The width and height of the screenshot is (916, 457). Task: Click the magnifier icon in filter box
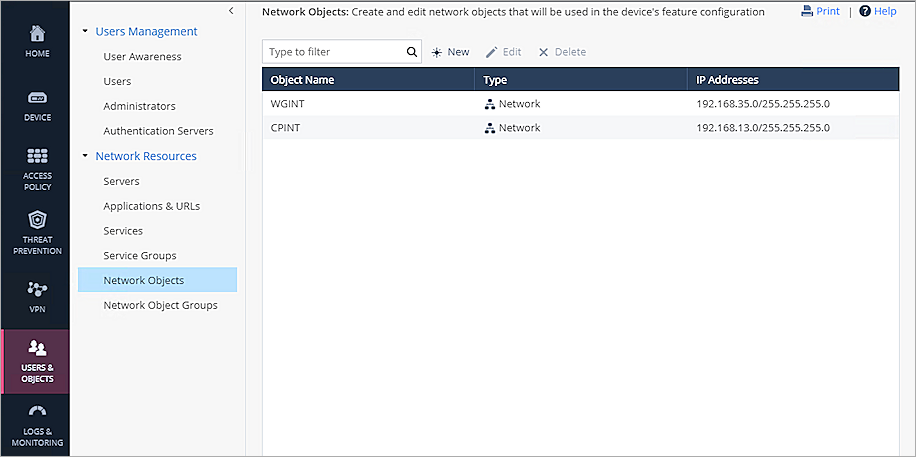pos(412,52)
